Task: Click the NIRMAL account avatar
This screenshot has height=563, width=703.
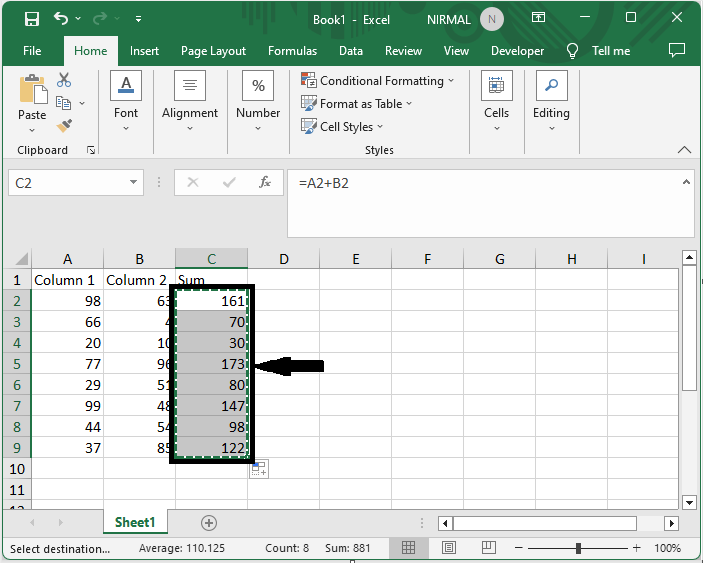Action: pos(492,19)
